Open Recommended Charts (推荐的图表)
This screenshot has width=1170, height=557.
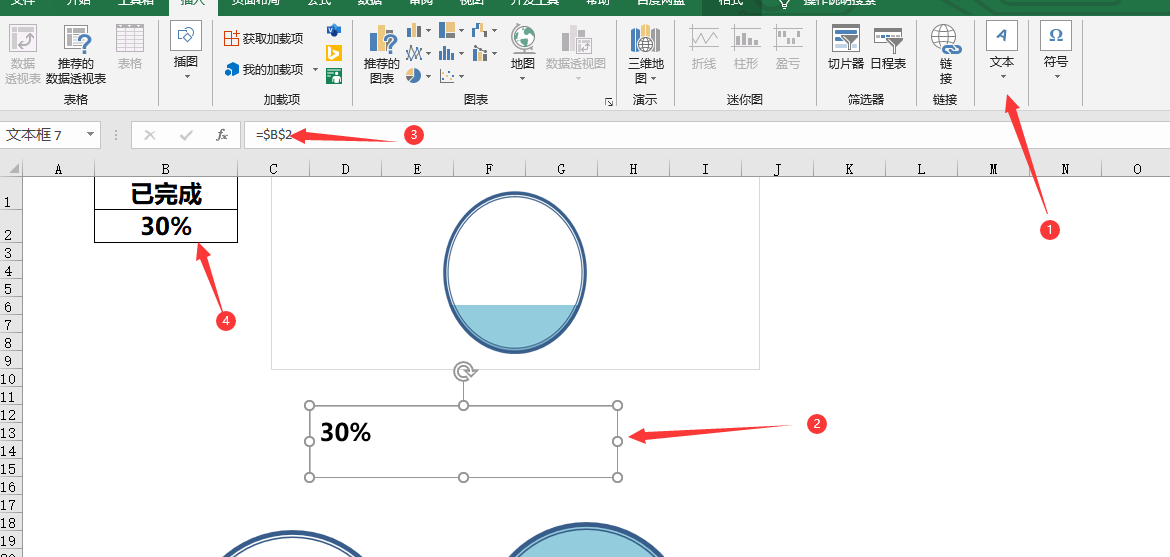(x=382, y=54)
